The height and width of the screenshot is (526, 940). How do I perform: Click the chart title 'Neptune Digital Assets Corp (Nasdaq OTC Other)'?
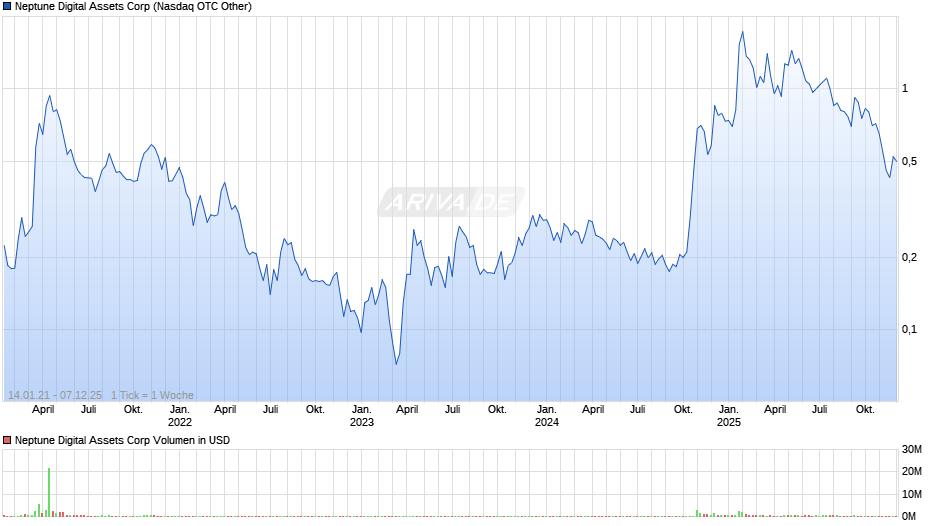133,7
